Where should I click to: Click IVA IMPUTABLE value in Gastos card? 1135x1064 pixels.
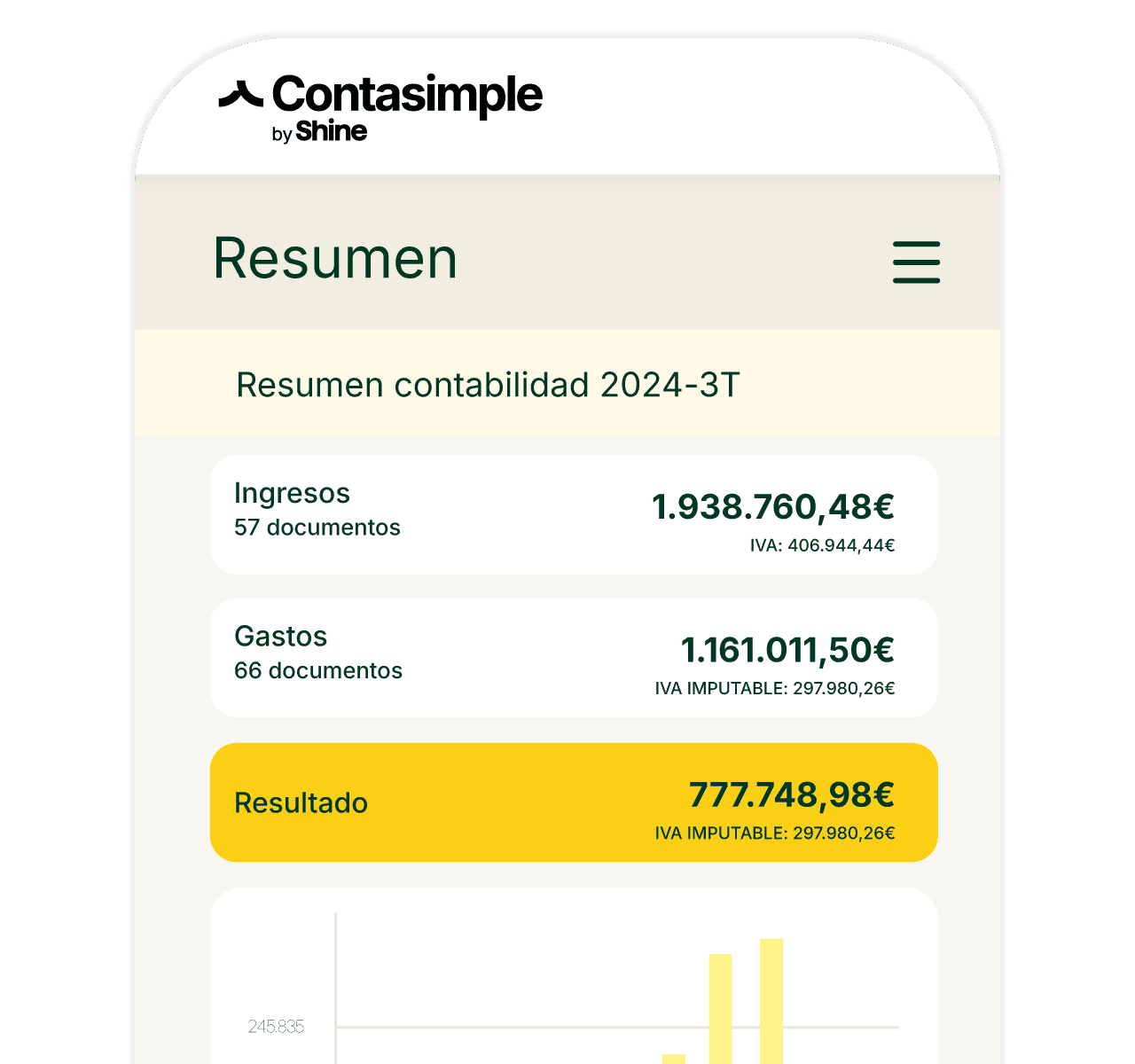coord(775,688)
